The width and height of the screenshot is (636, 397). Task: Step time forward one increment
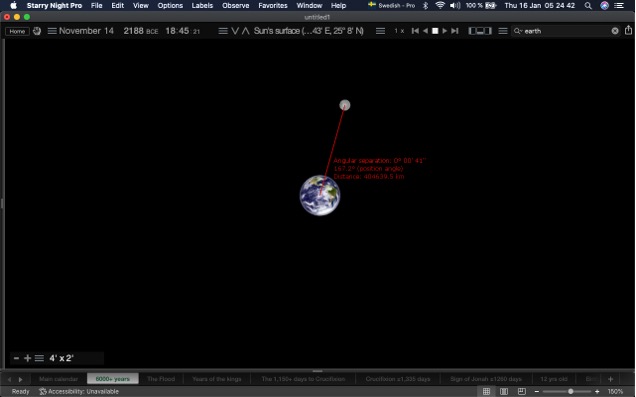coord(455,31)
